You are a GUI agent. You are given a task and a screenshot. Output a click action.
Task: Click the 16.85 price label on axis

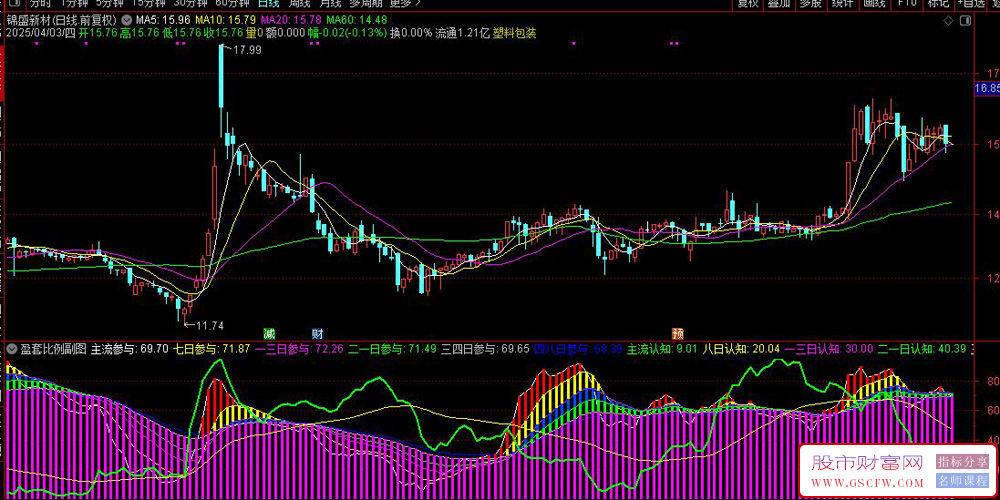point(986,89)
